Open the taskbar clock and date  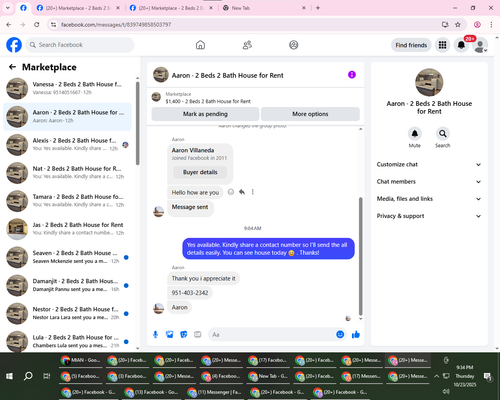465,376
